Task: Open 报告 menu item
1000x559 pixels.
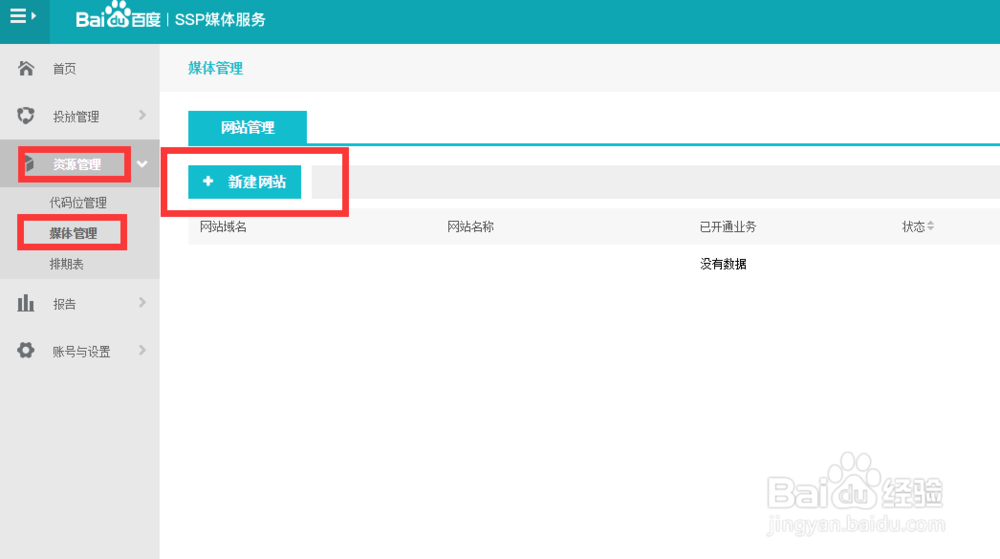Action: coord(64,304)
